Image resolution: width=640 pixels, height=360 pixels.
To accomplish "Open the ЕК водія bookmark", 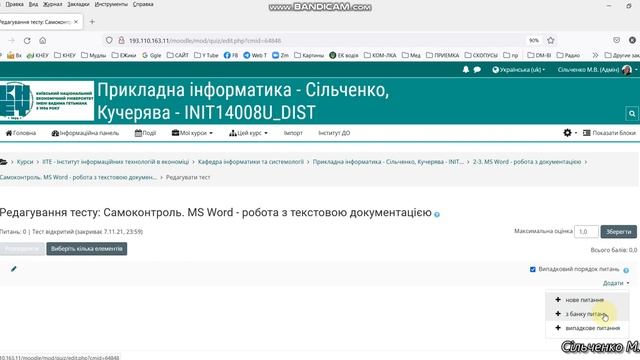I will 344,55.
